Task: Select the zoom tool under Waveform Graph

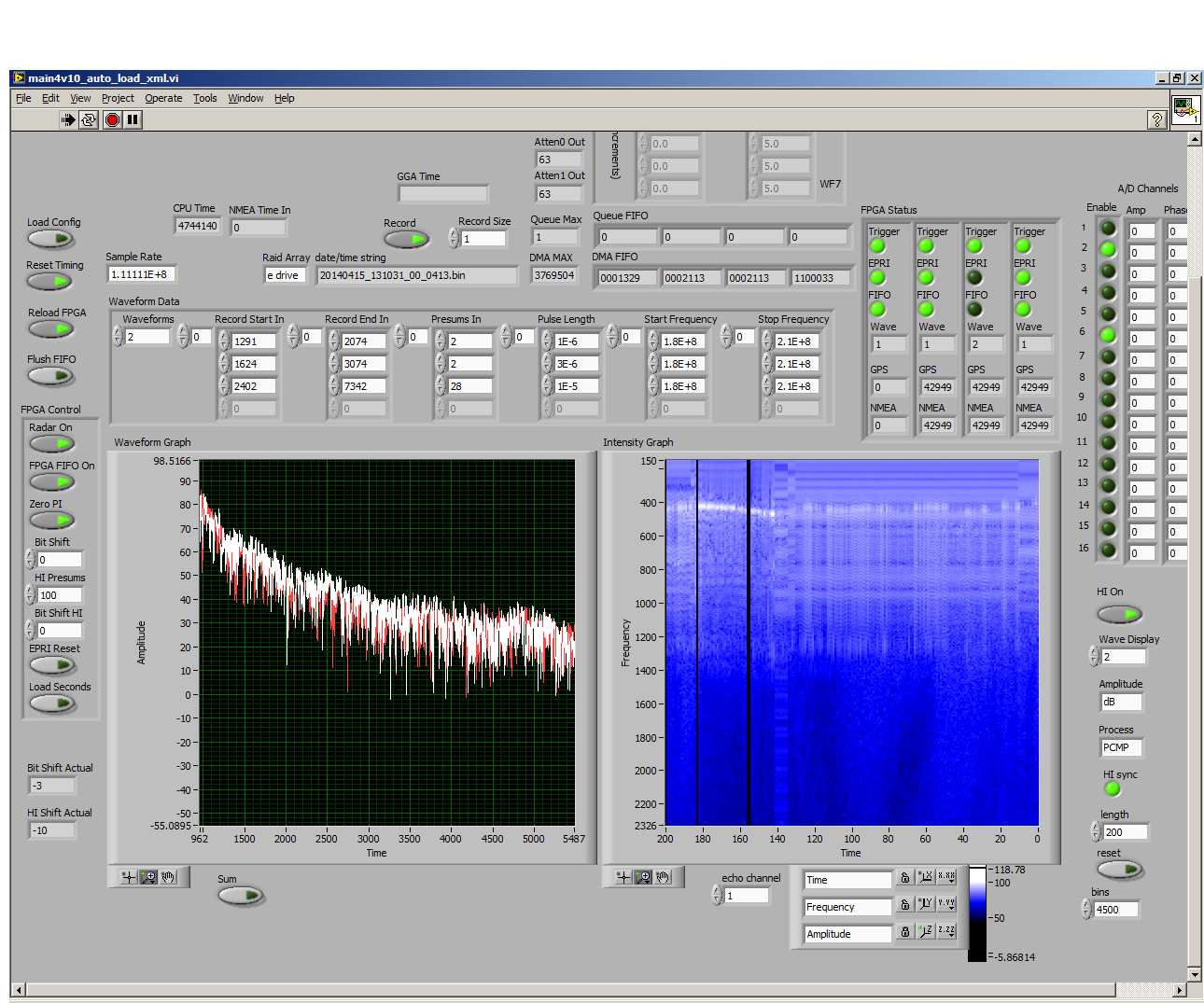Action: [148, 877]
